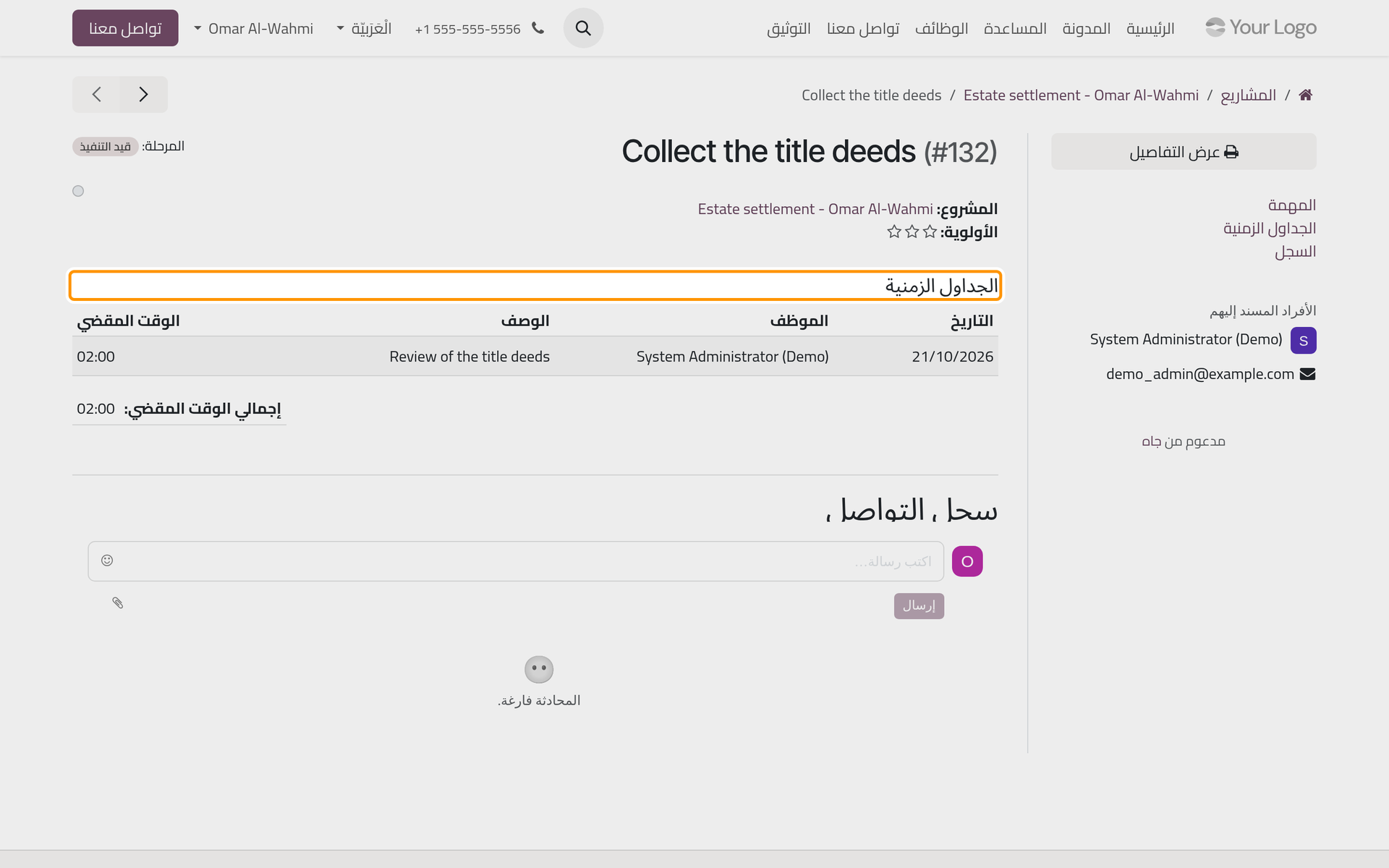Click the envelope icon beside email
Screen dimensions: 1389x868
[x=1308, y=374]
